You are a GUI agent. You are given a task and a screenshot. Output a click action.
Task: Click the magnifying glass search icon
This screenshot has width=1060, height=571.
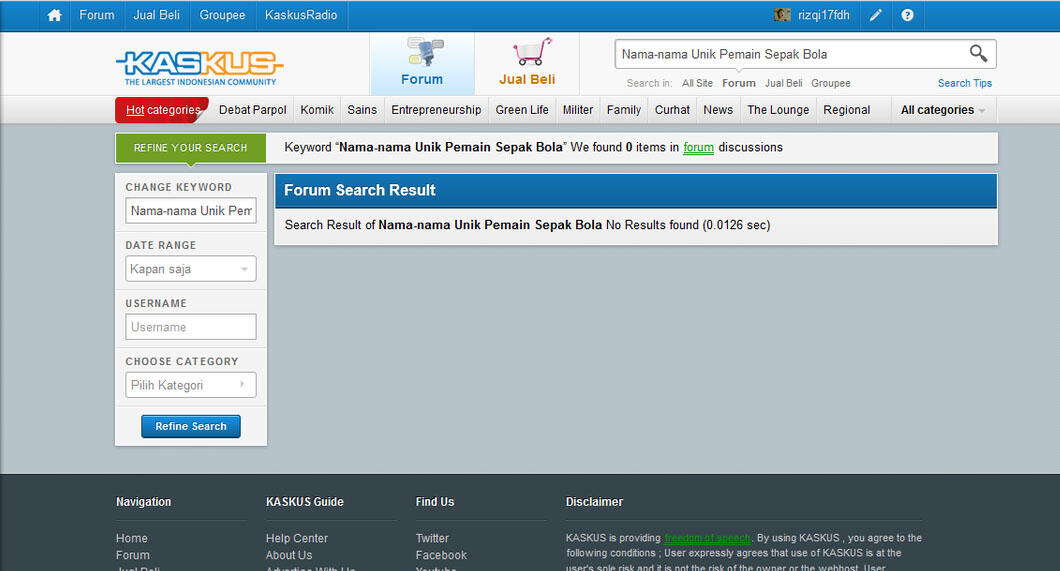pos(978,53)
